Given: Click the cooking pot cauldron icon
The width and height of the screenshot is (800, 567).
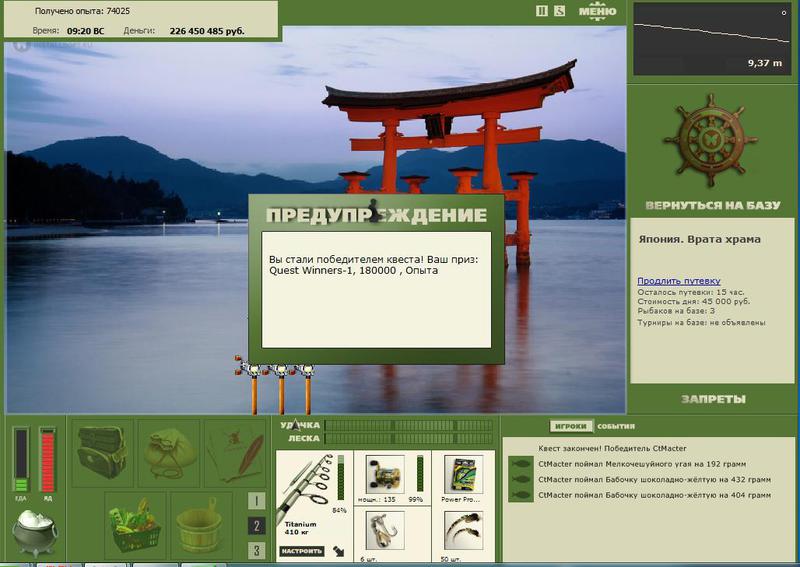Looking at the screenshot, I should (35, 532).
